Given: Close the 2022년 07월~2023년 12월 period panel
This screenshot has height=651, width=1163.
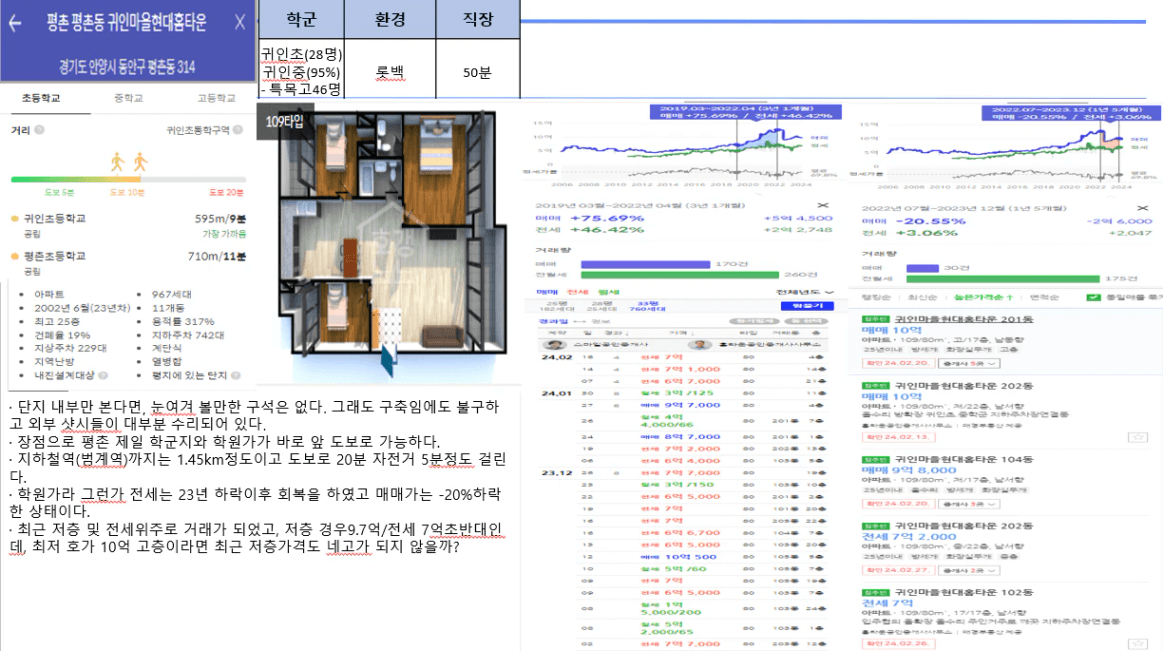Looking at the screenshot, I should (1142, 208).
